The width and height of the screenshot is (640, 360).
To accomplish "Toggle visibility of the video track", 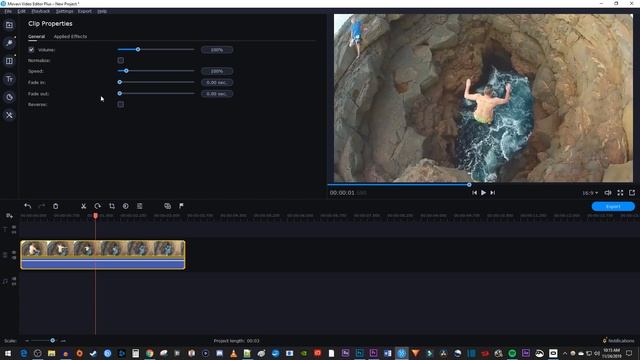I will point(14,253).
